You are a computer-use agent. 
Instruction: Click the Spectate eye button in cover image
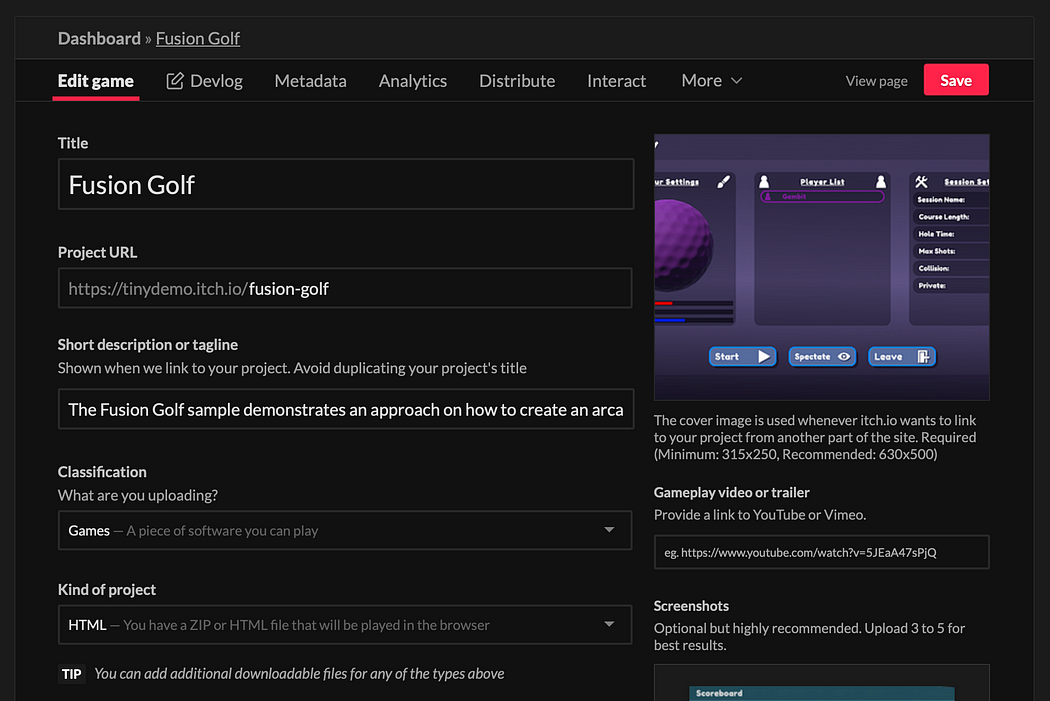(x=822, y=357)
